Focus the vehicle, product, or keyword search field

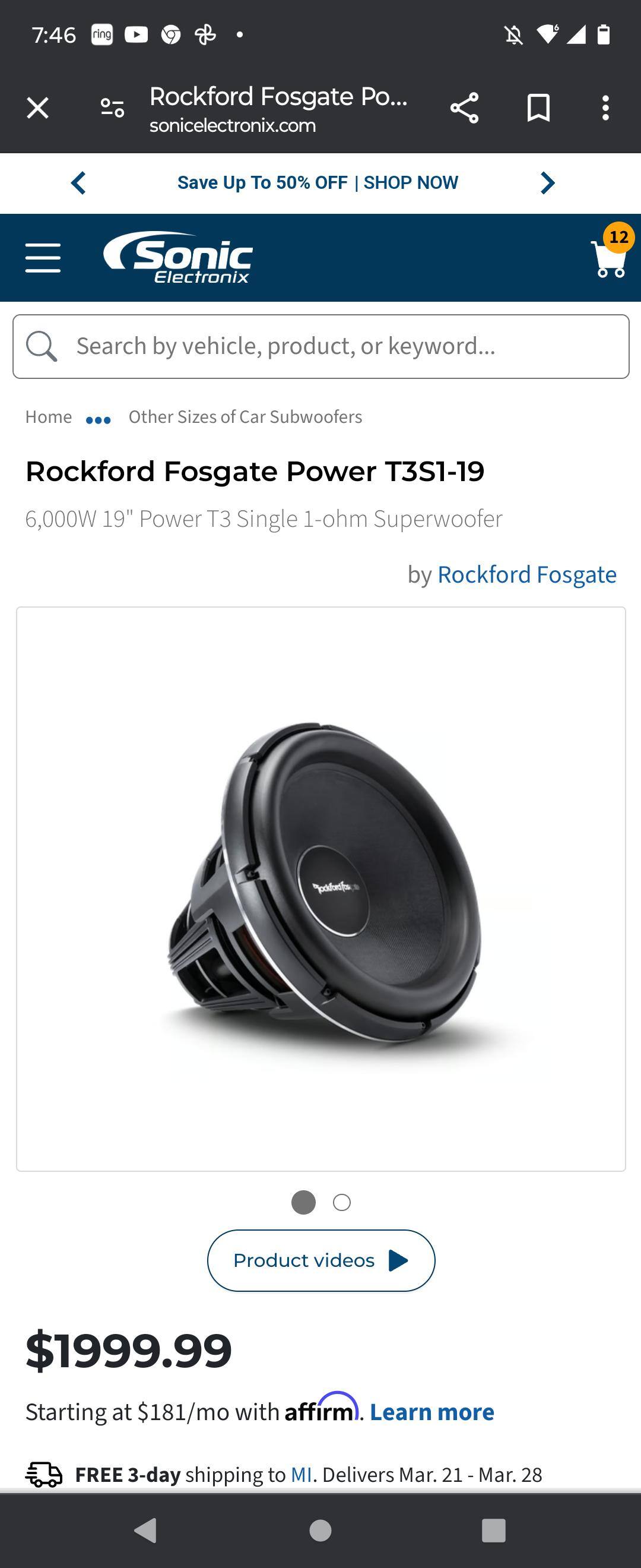pos(321,346)
